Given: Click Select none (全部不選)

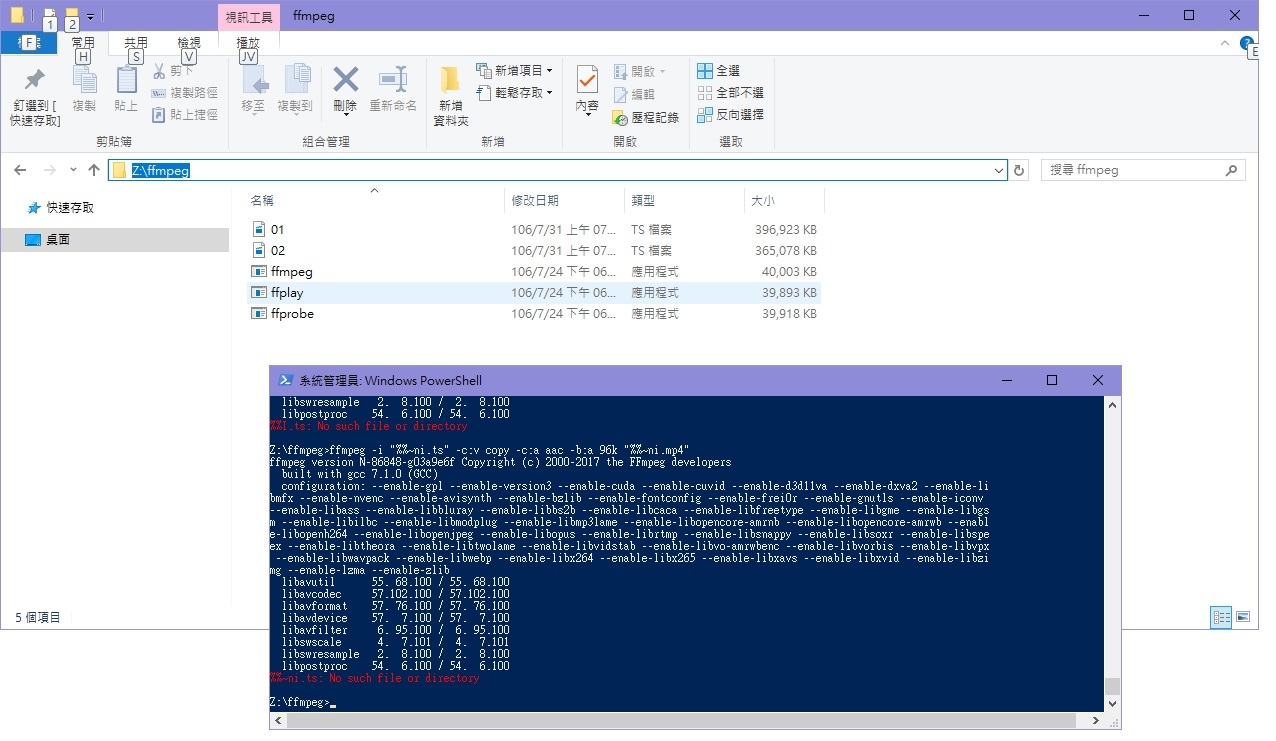Looking at the screenshot, I should [x=730, y=93].
